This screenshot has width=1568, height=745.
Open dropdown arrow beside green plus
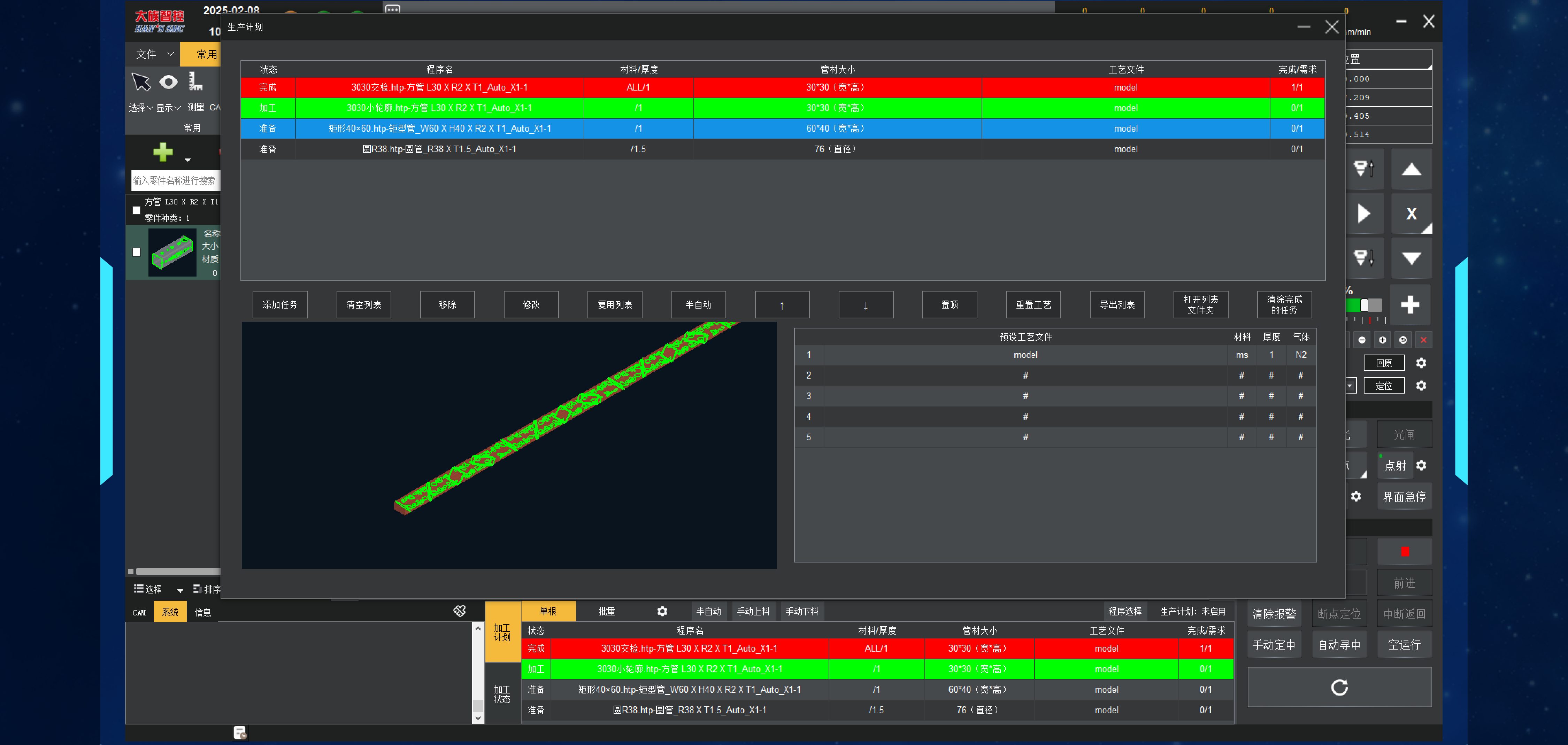187,161
